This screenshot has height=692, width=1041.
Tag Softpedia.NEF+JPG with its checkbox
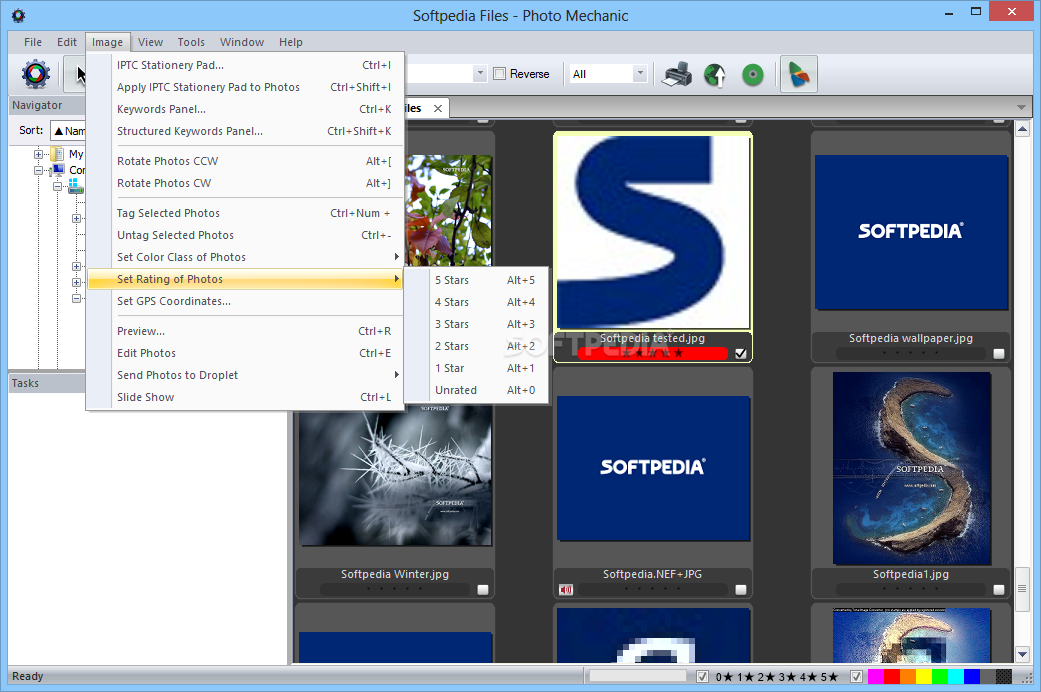point(741,590)
